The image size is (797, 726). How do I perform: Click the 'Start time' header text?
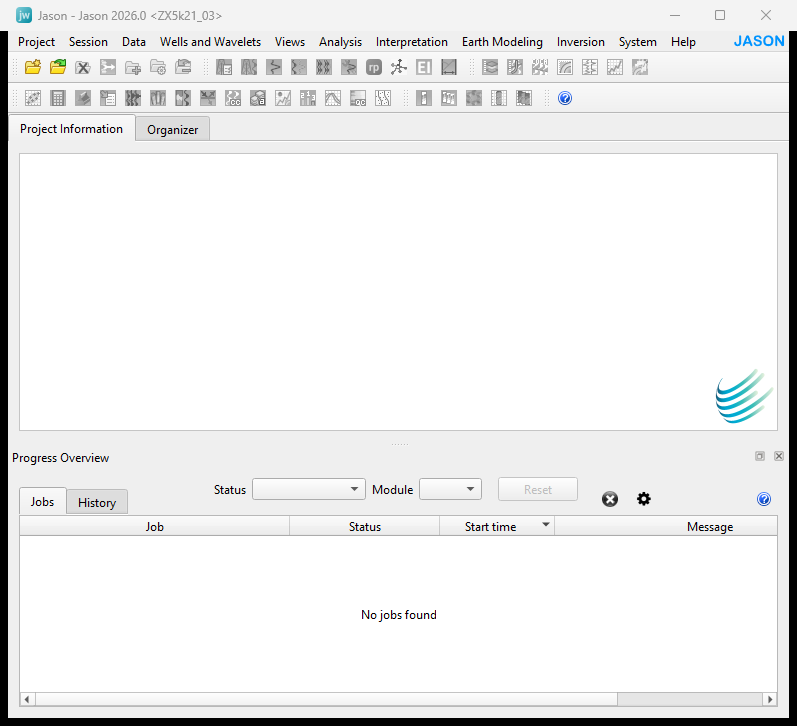click(x=490, y=527)
